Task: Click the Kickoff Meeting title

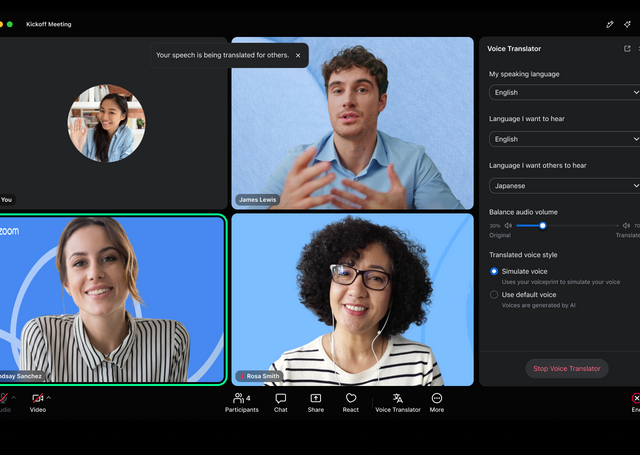Action: point(49,24)
